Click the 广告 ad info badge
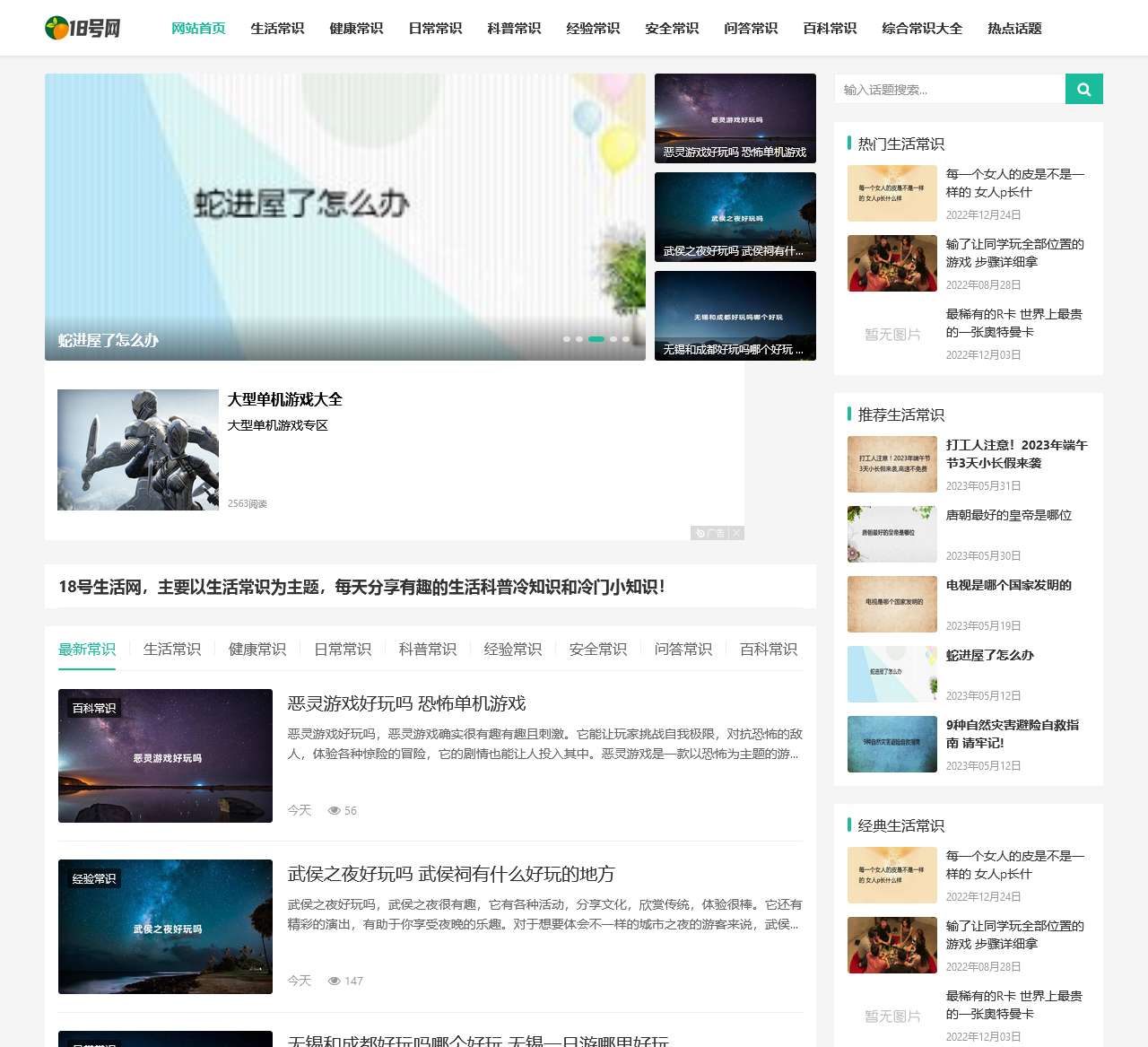Screen dimensions: 1148x1047 coord(710,533)
